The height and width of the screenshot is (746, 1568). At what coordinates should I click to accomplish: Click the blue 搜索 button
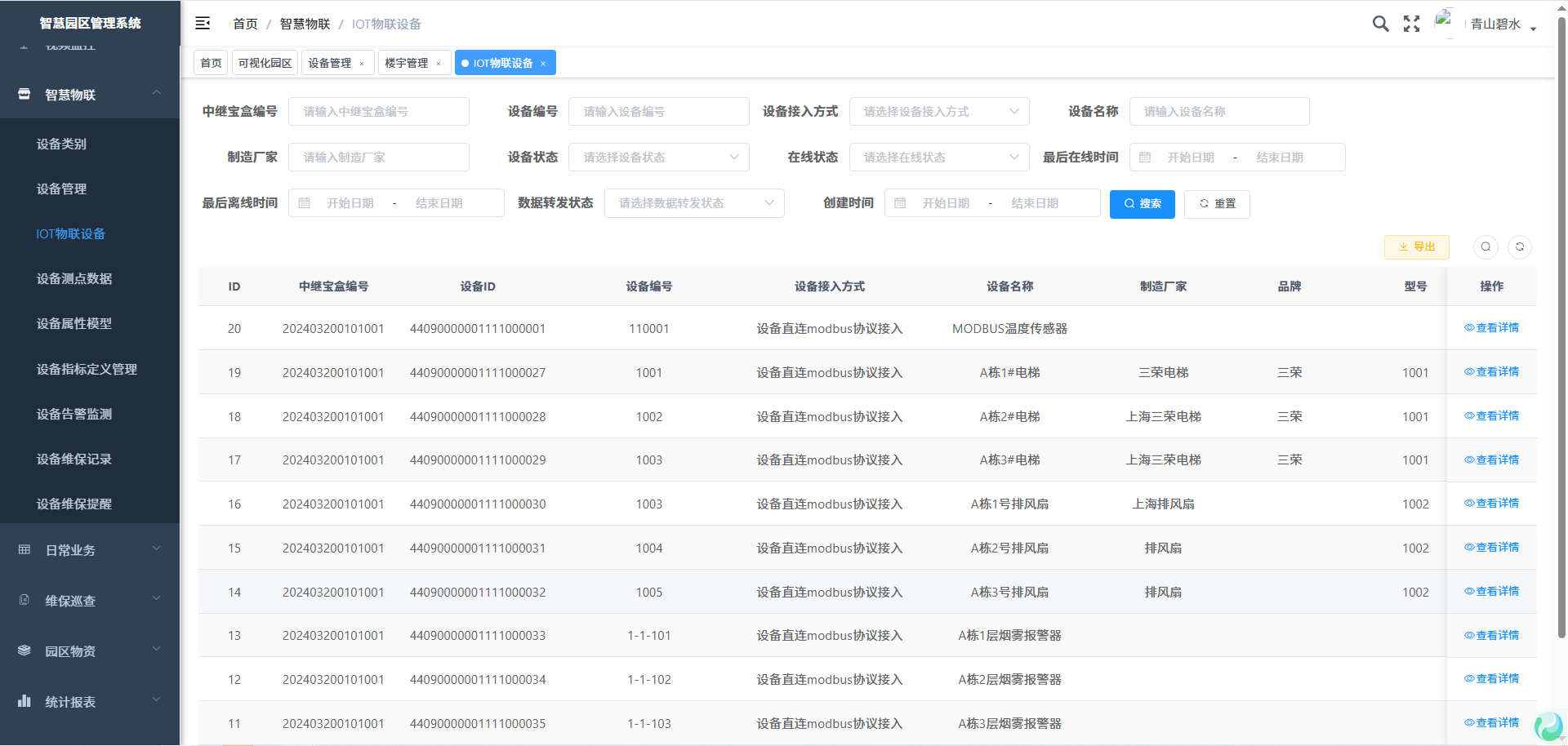tap(1142, 204)
